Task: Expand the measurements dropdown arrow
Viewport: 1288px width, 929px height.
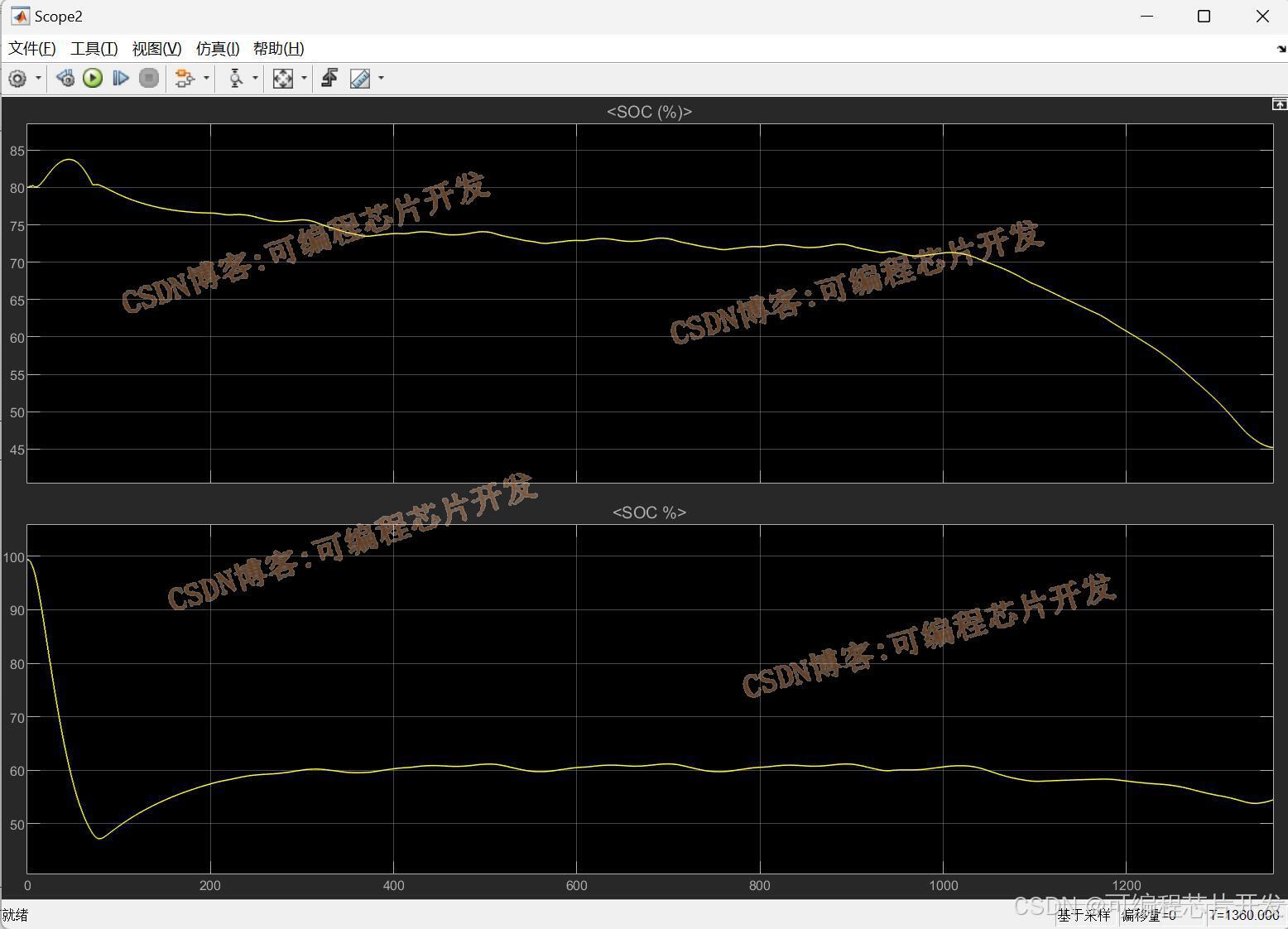Action: tap(381, 79)
